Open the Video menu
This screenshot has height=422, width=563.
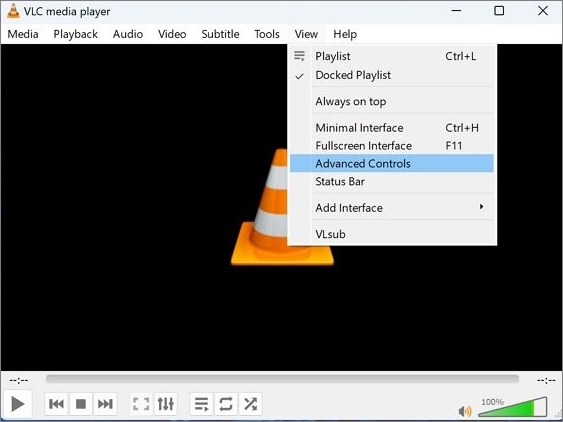[x=172, y=34]
